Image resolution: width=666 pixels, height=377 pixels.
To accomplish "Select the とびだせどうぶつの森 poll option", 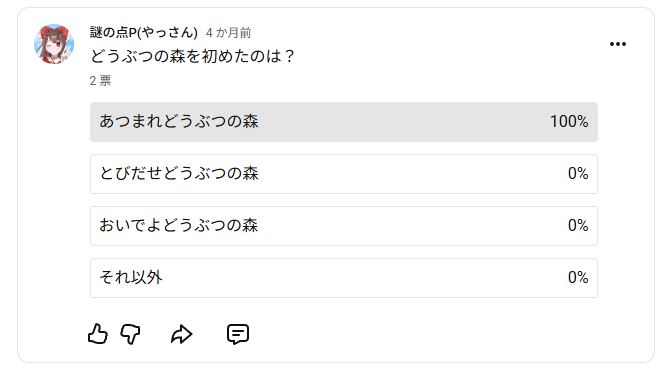I will coord(344,174).
